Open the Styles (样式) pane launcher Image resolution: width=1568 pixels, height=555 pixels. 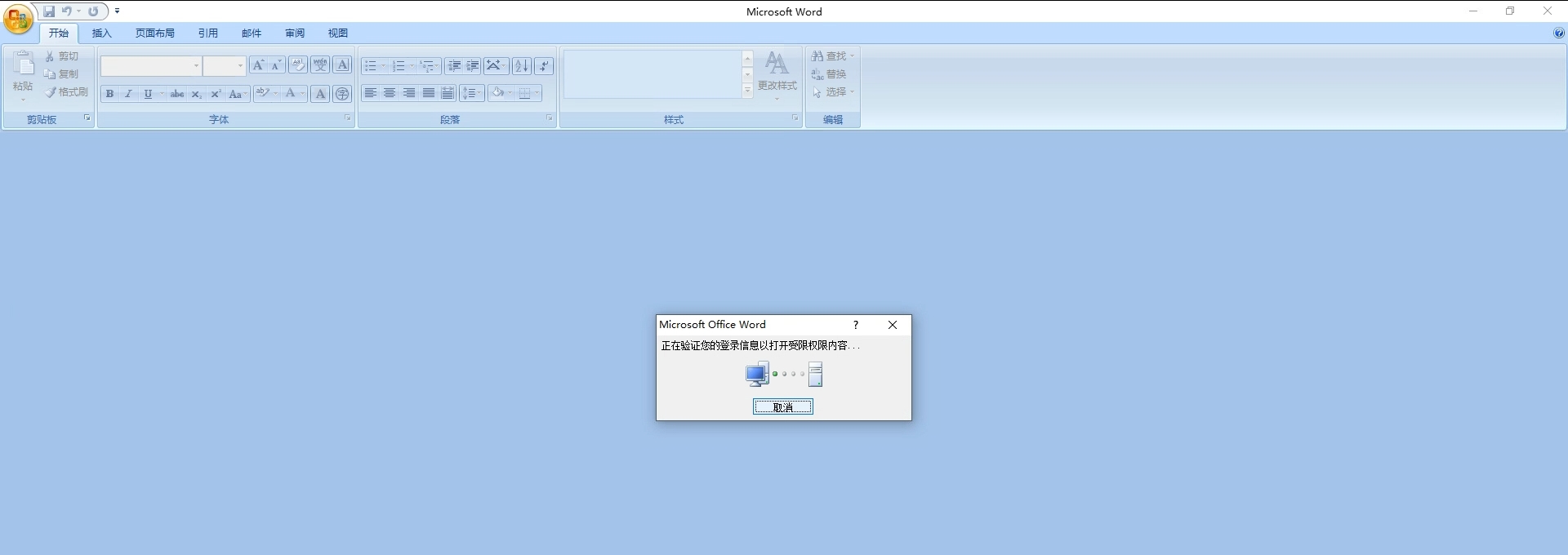[795, 118]
